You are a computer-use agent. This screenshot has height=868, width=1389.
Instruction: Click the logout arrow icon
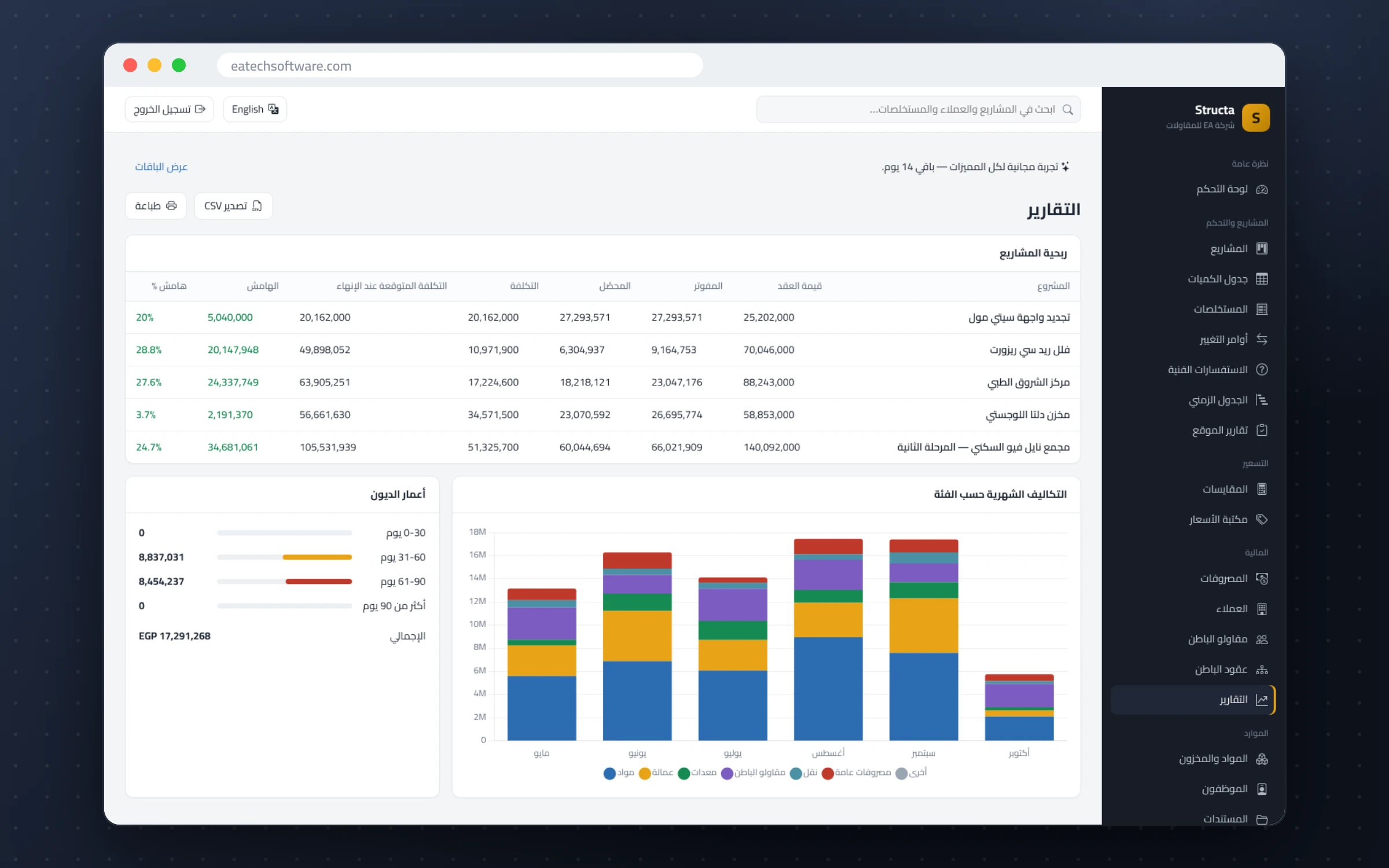[x=200, y=109]
